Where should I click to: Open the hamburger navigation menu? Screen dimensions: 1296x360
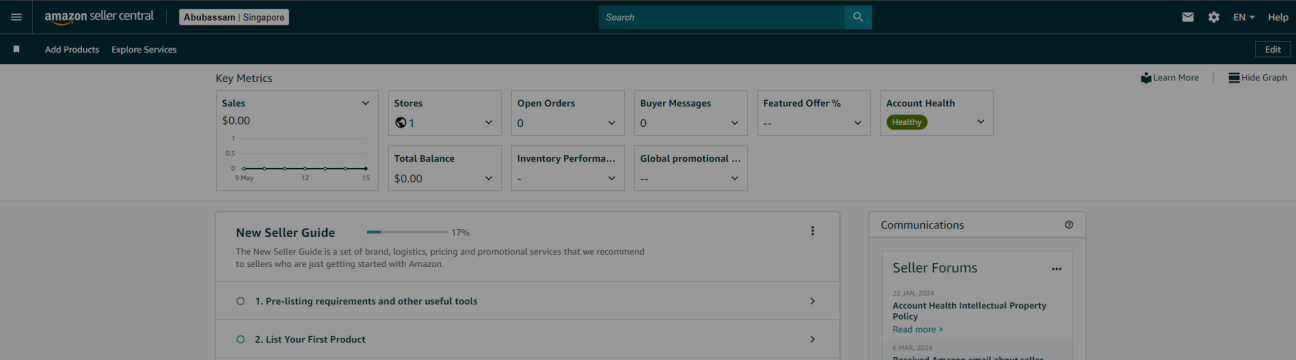(16, 17)
